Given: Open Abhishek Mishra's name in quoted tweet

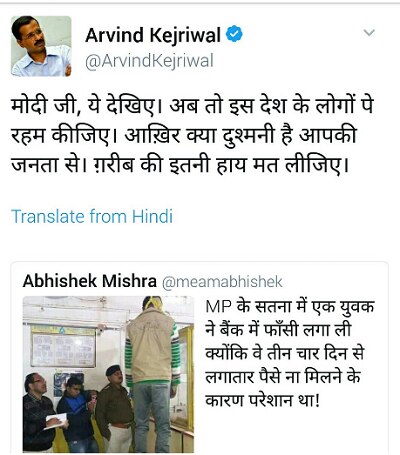Looking at the screenshot, I should point(90,281).
